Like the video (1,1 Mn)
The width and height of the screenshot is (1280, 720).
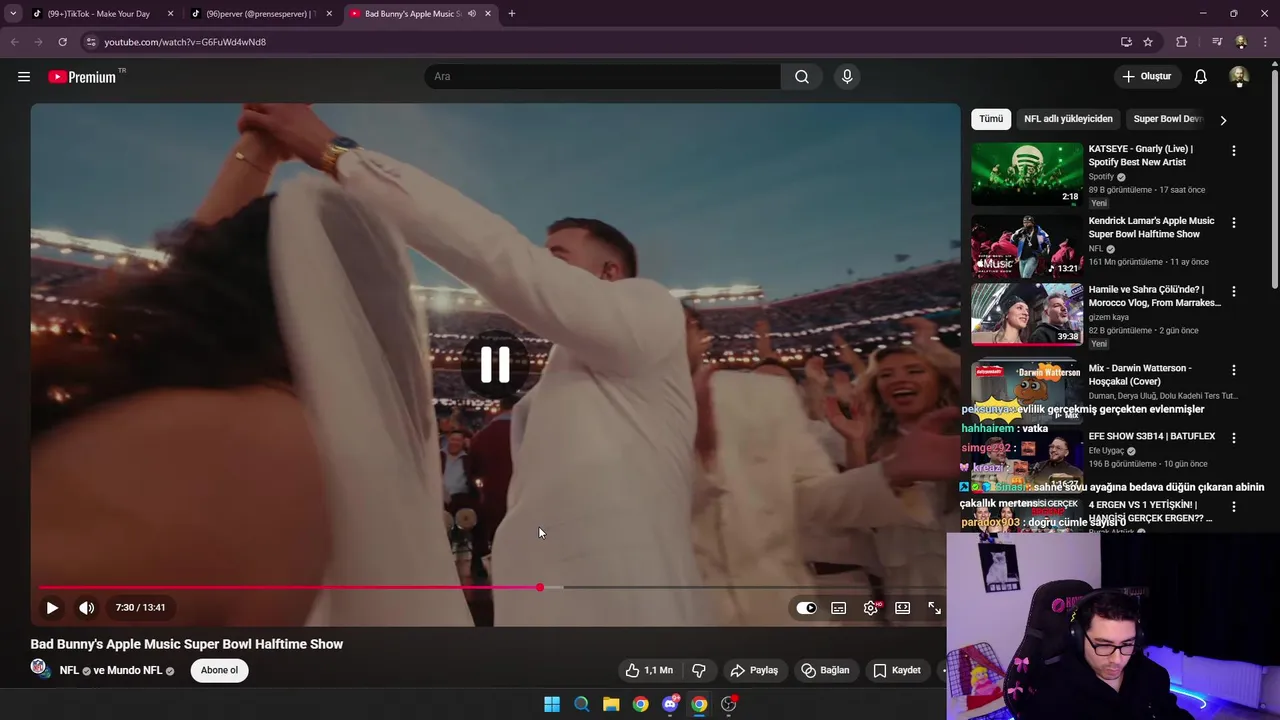tap(649, 670)
